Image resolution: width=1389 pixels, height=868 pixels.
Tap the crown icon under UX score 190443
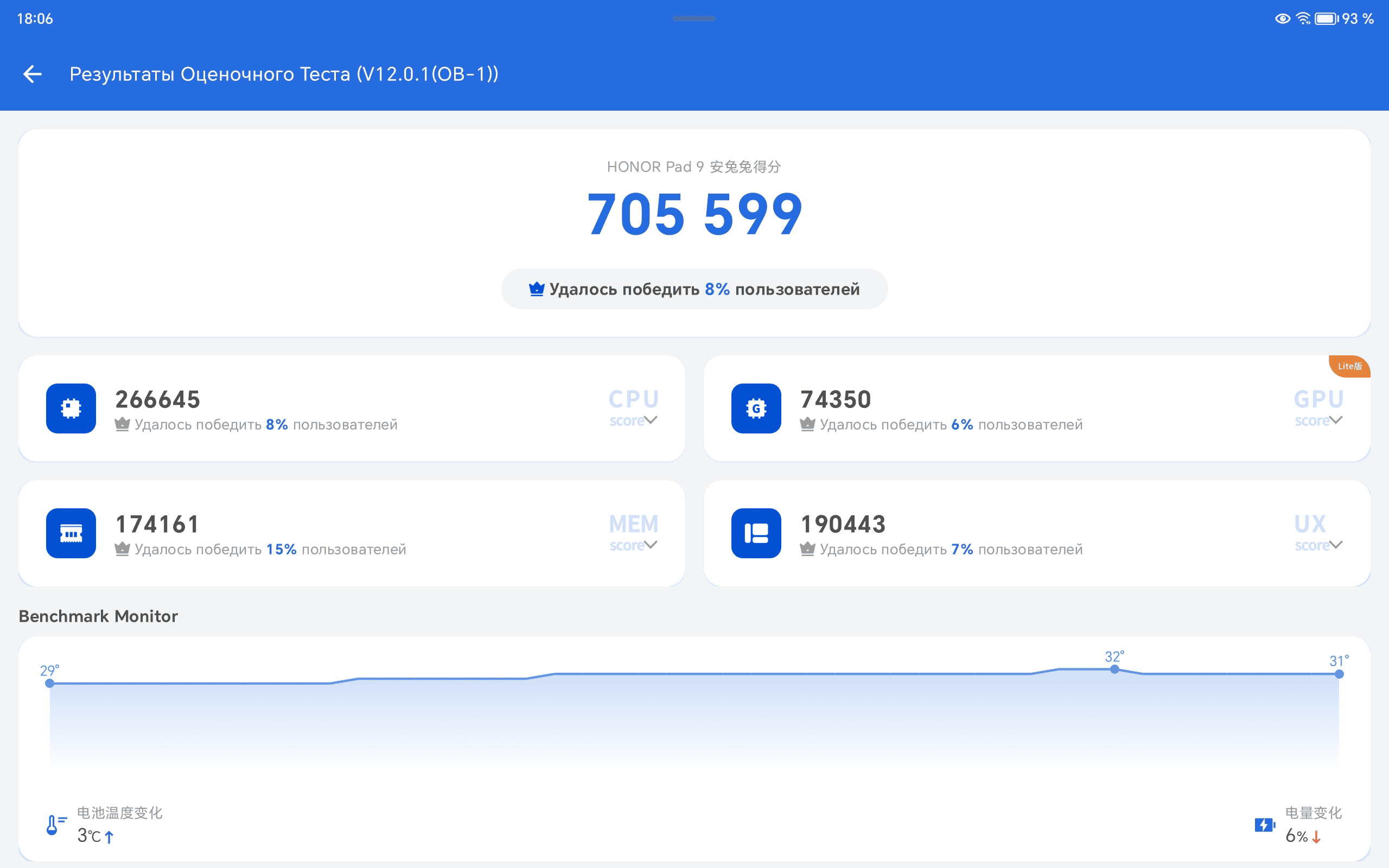(x=807, y=550)
